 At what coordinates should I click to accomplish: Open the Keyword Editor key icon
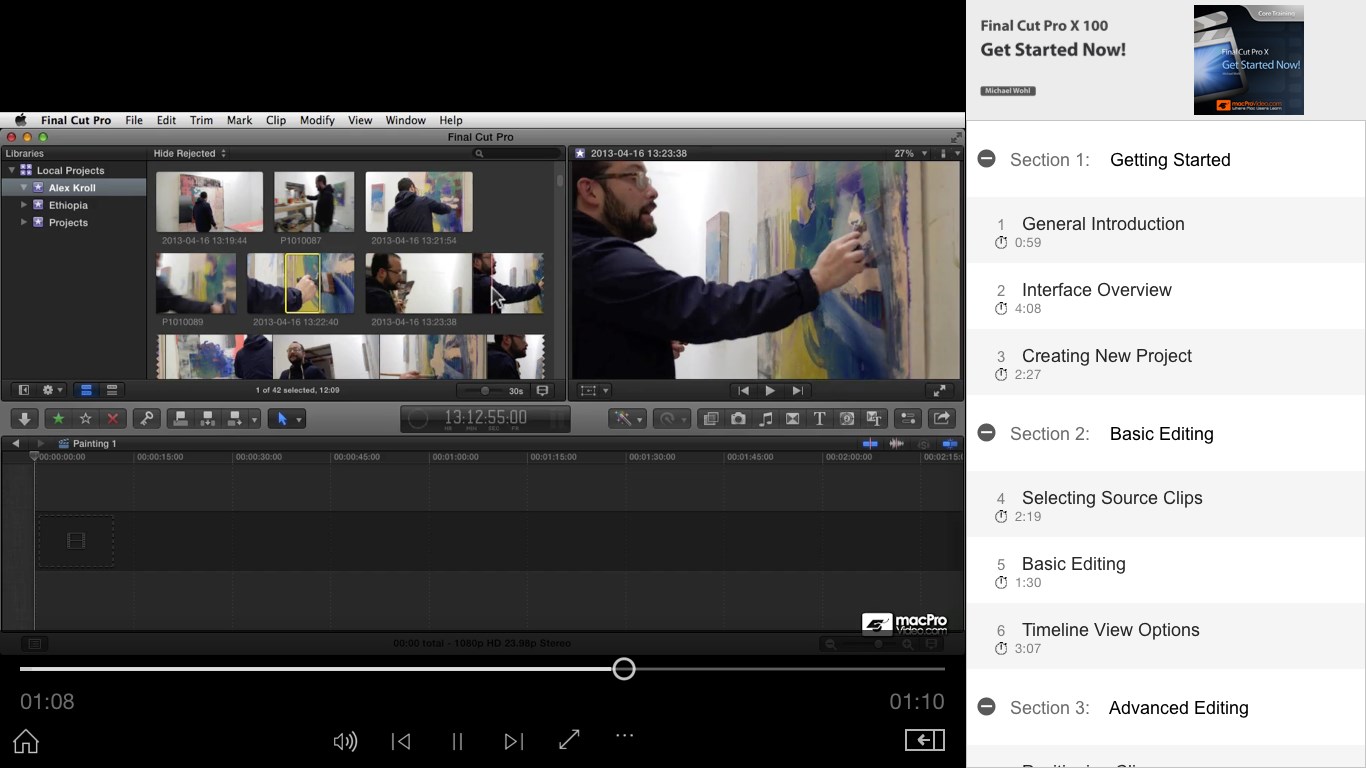point(147,419)
